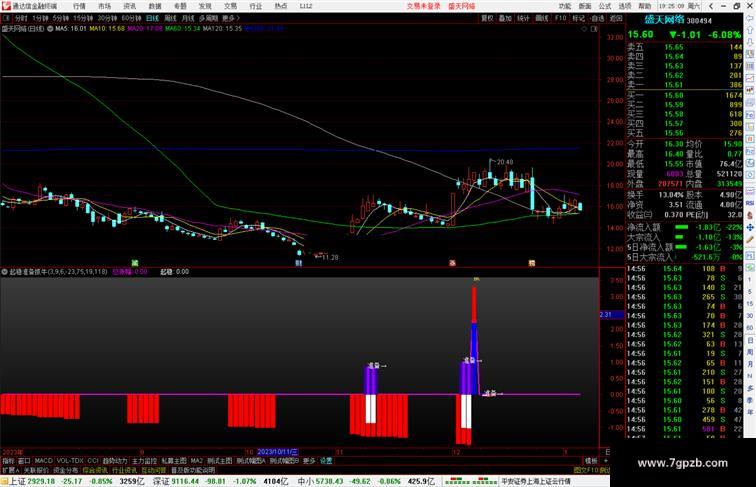Image resolution: width=756 pixels, height=487 pixels.
Task: Switch to the 月线 monthly period
Action: [x=188, y=18]
